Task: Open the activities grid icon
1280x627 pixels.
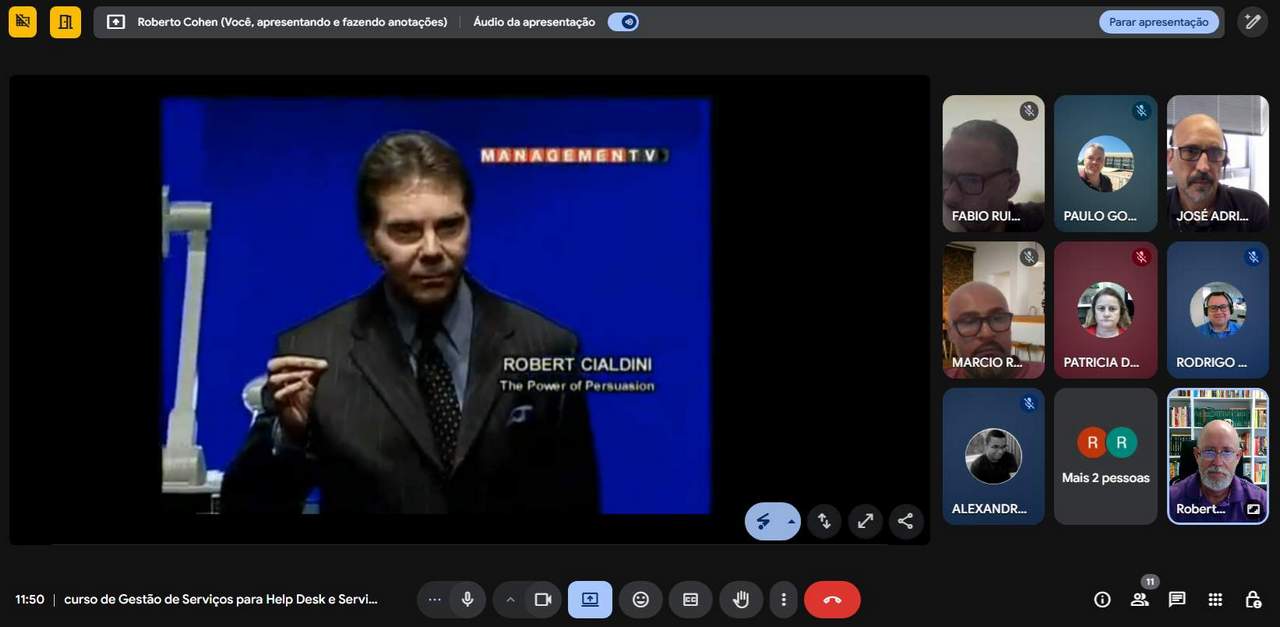Action: click(1215, 599)
